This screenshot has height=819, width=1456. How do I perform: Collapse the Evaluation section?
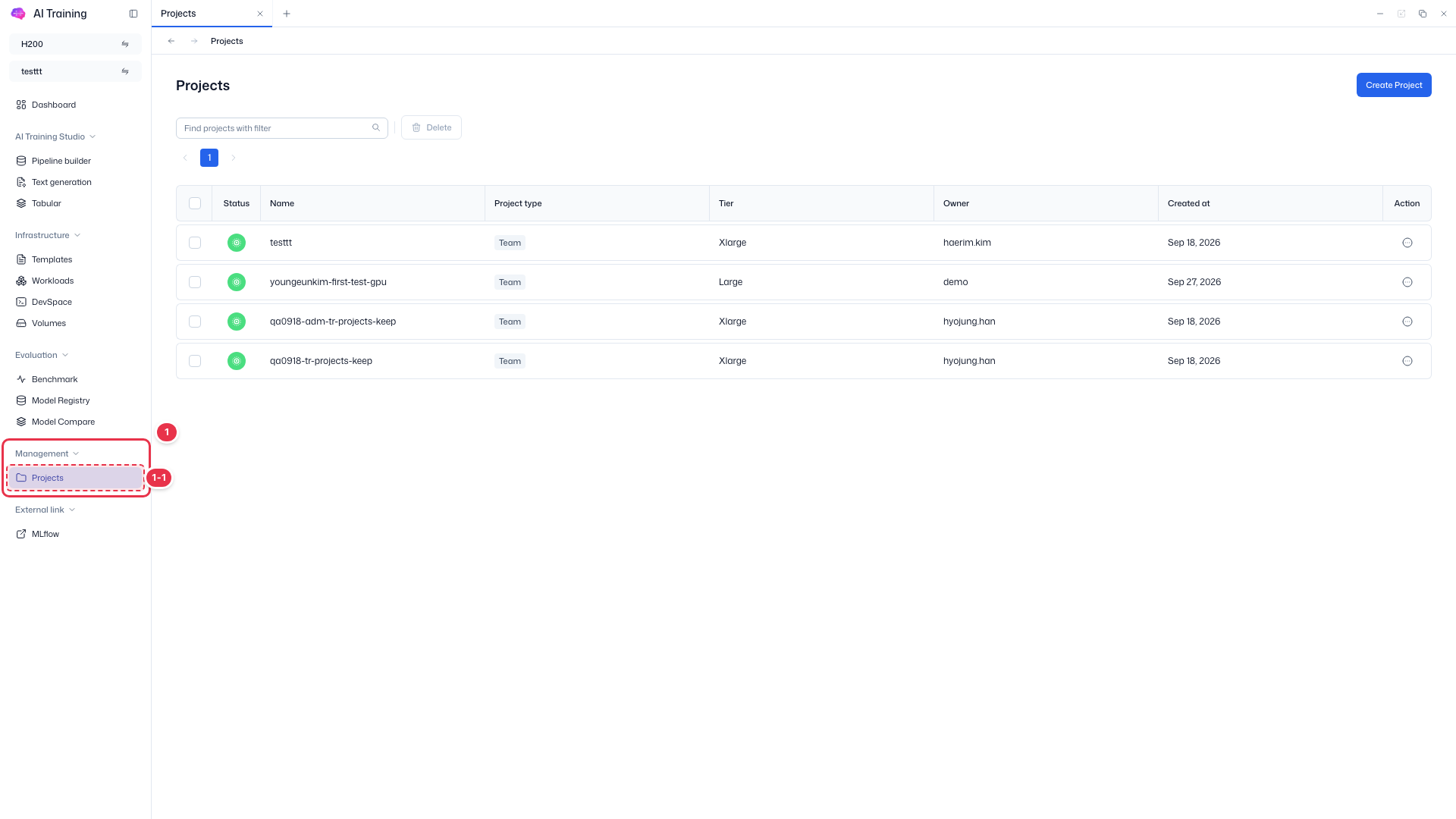point(42,355)
